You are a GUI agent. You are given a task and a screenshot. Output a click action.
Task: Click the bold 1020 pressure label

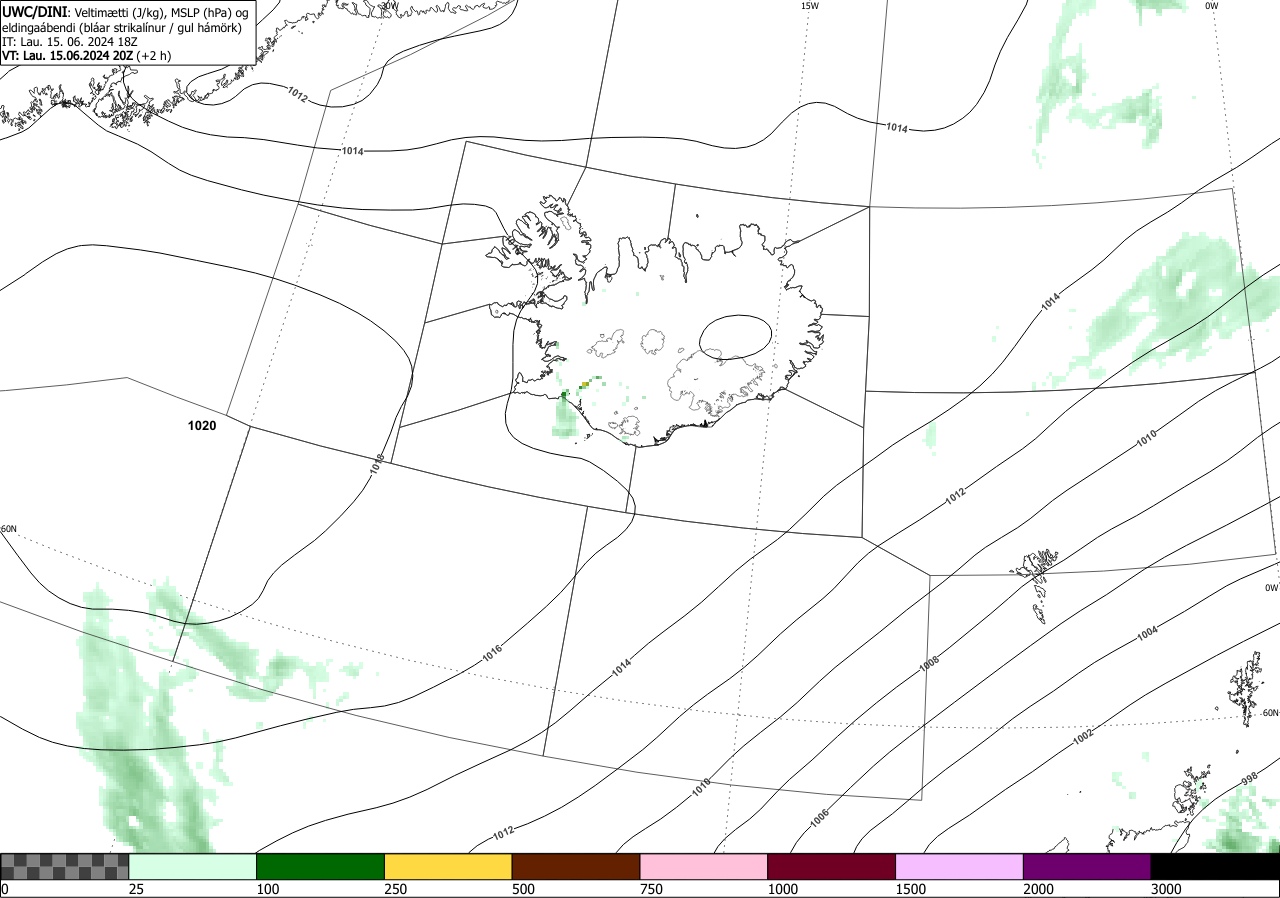[202, 426]
